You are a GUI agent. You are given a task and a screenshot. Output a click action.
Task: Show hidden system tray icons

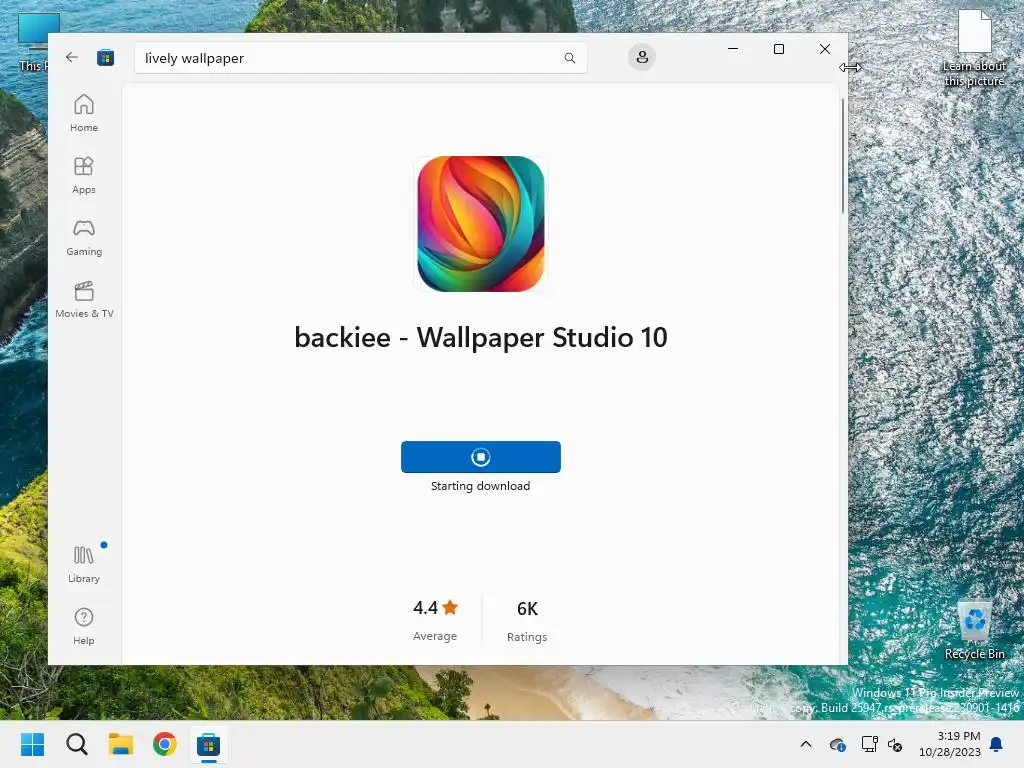806,744
